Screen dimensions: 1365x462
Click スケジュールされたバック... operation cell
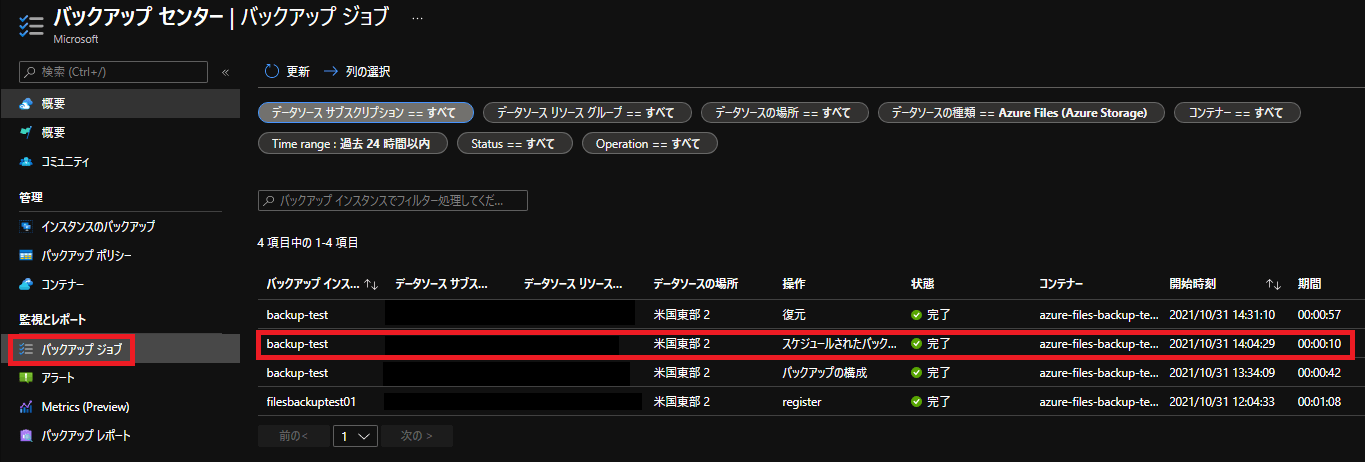click(840, 344)
